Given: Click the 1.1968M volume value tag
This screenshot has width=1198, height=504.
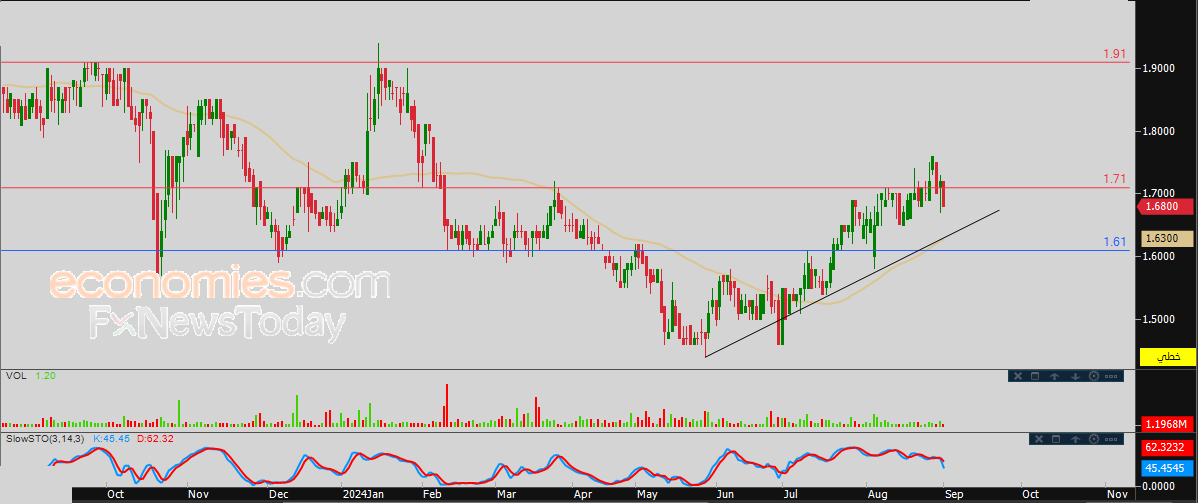Looking at the screenshot, I should [1167, 424].
